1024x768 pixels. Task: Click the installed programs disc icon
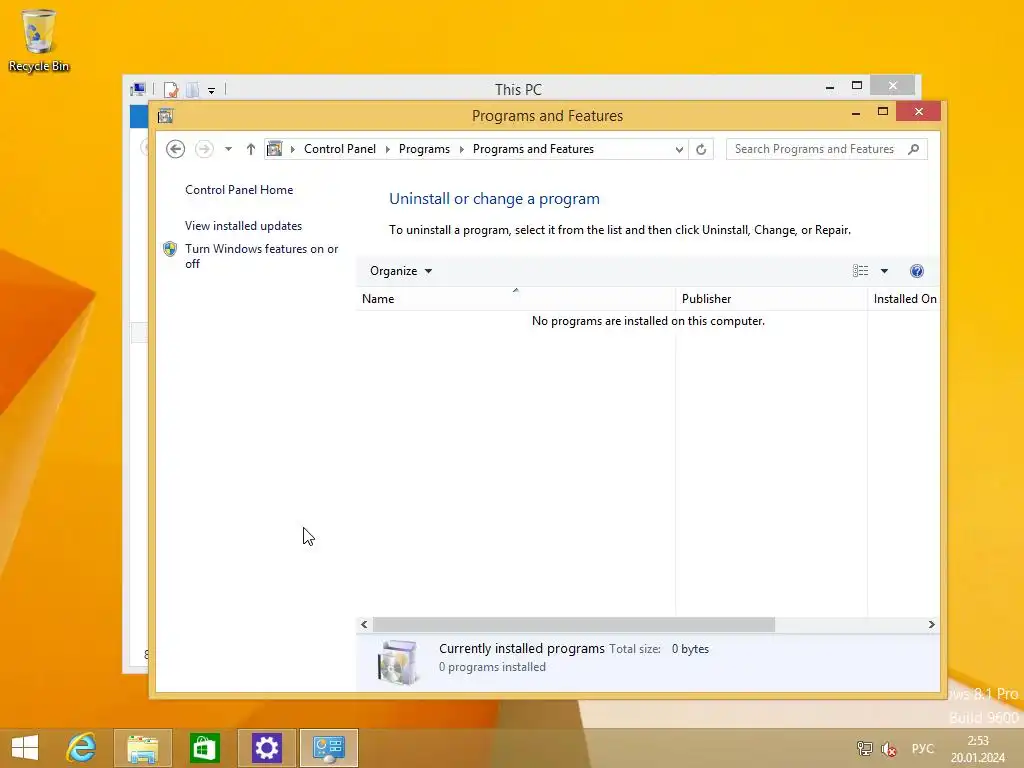[x=398, y=662]
